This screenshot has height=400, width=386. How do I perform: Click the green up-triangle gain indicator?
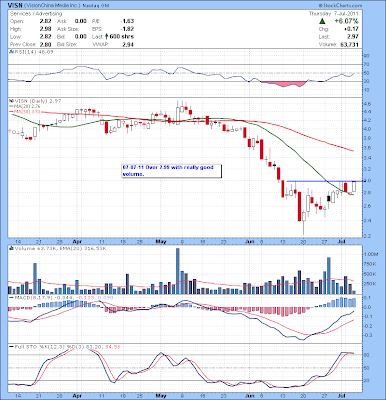pos(322,21)
